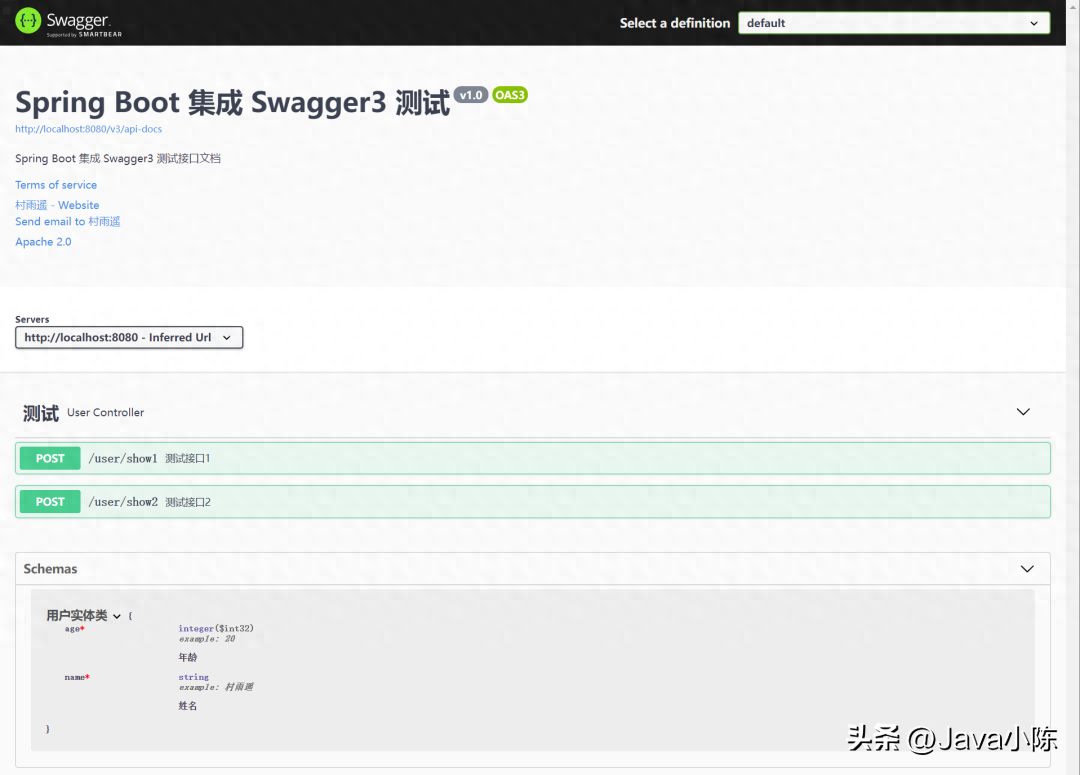Click the string type text
The image size is (1080, 775).
(194, 677)
